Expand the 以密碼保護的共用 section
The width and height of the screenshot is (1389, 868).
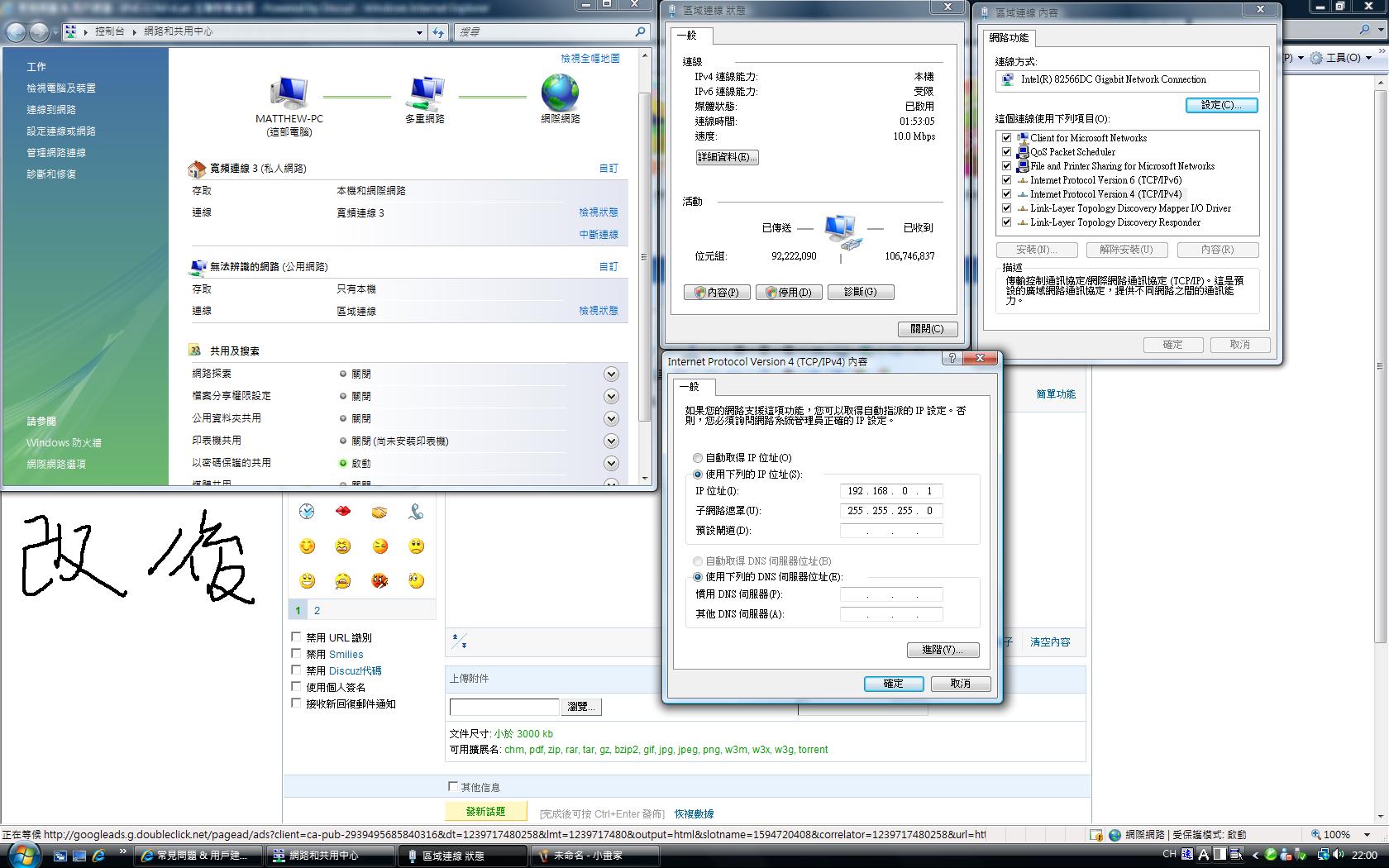[611, 463]
